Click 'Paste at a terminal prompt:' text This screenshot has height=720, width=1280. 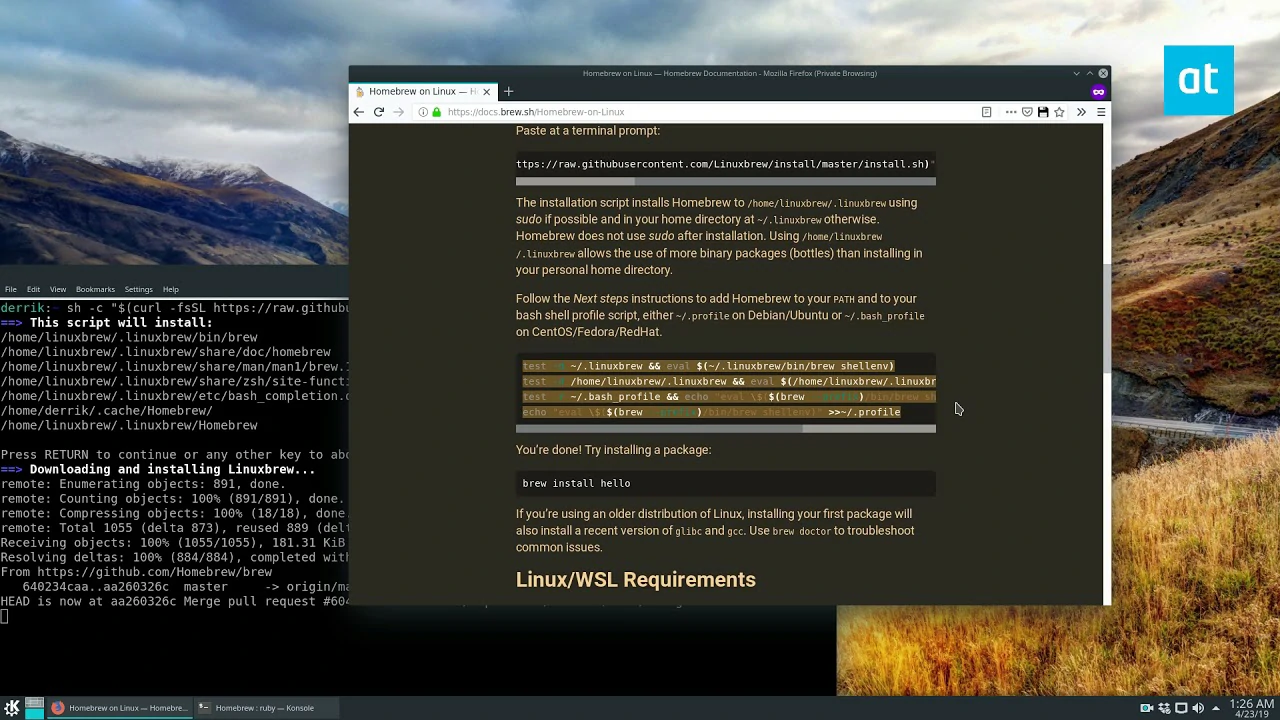point(588,131)
